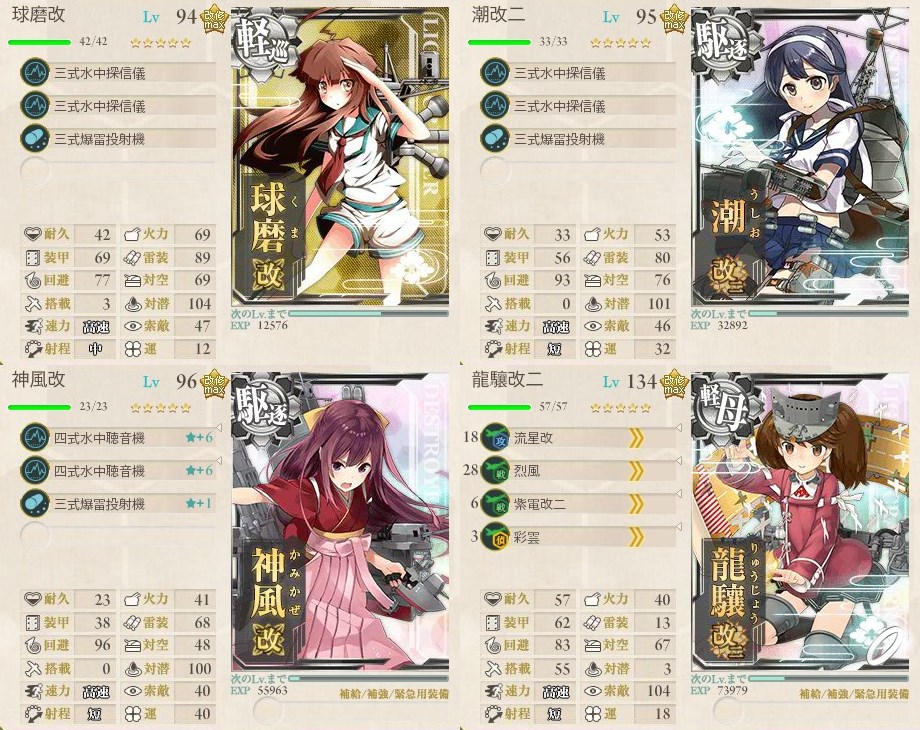
Task: Select the 球磨改 ship card portrait
Action: (x=340, y=157)
